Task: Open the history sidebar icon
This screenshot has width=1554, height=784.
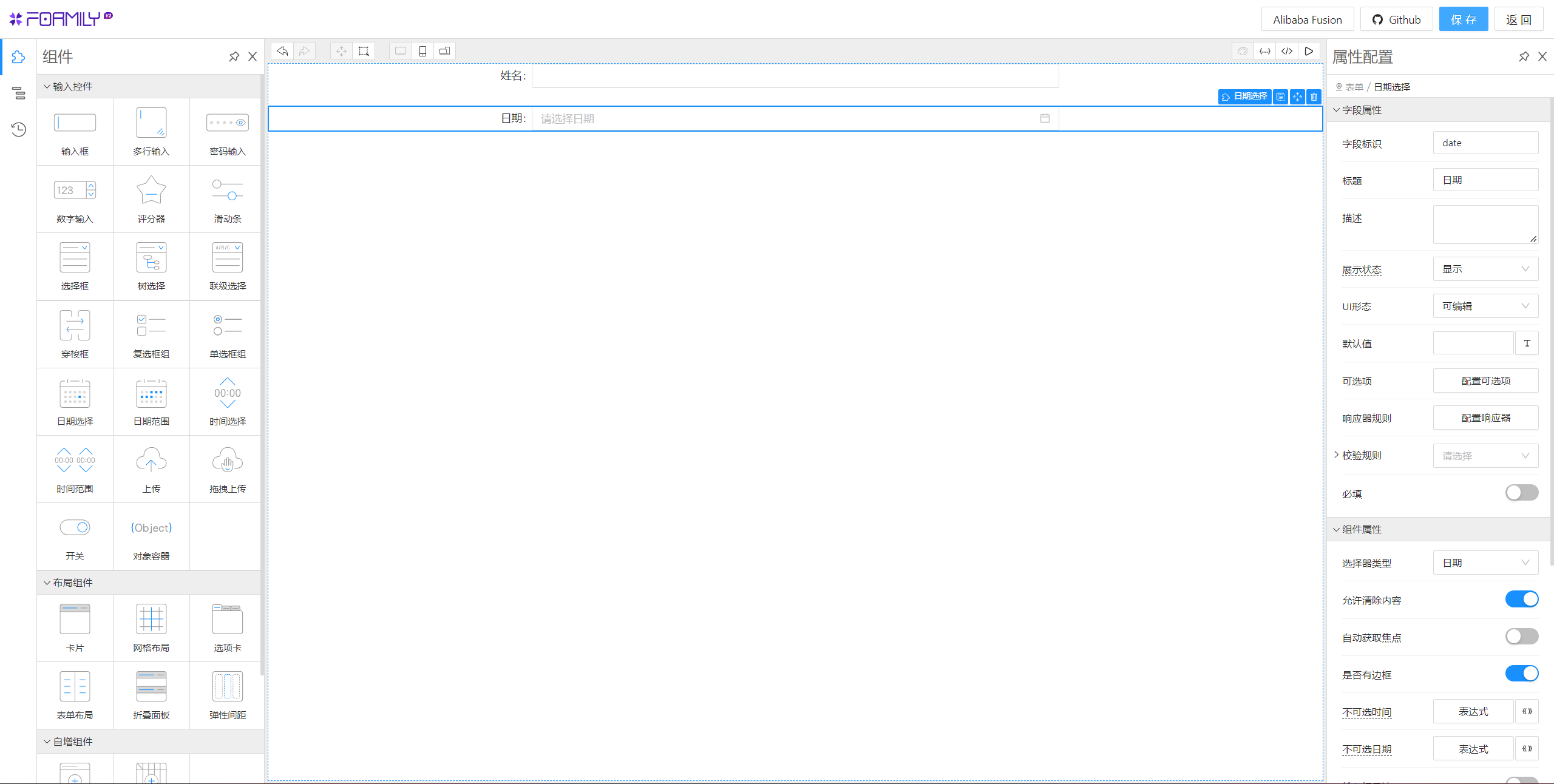Action: (18, 129)
